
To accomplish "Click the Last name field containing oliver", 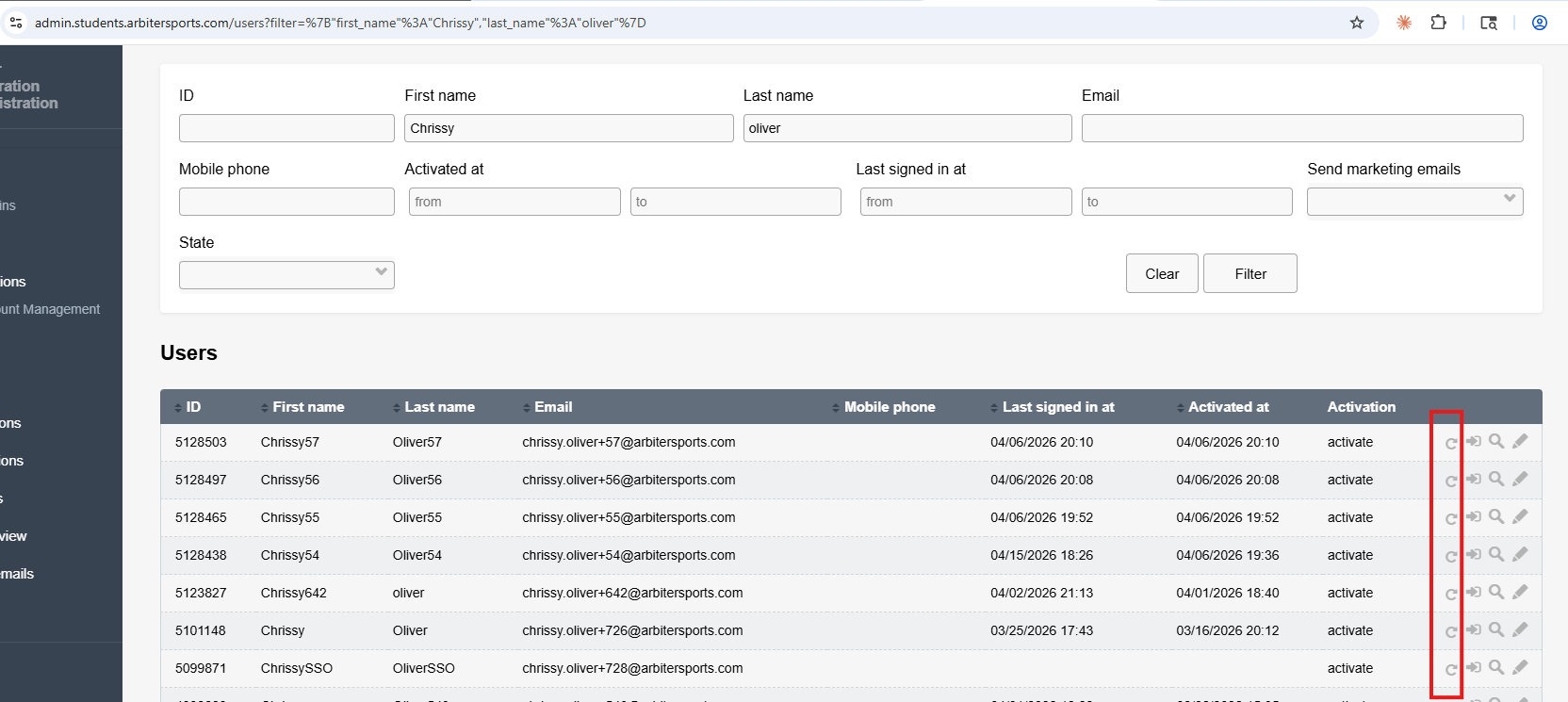I will coord(907,128).
